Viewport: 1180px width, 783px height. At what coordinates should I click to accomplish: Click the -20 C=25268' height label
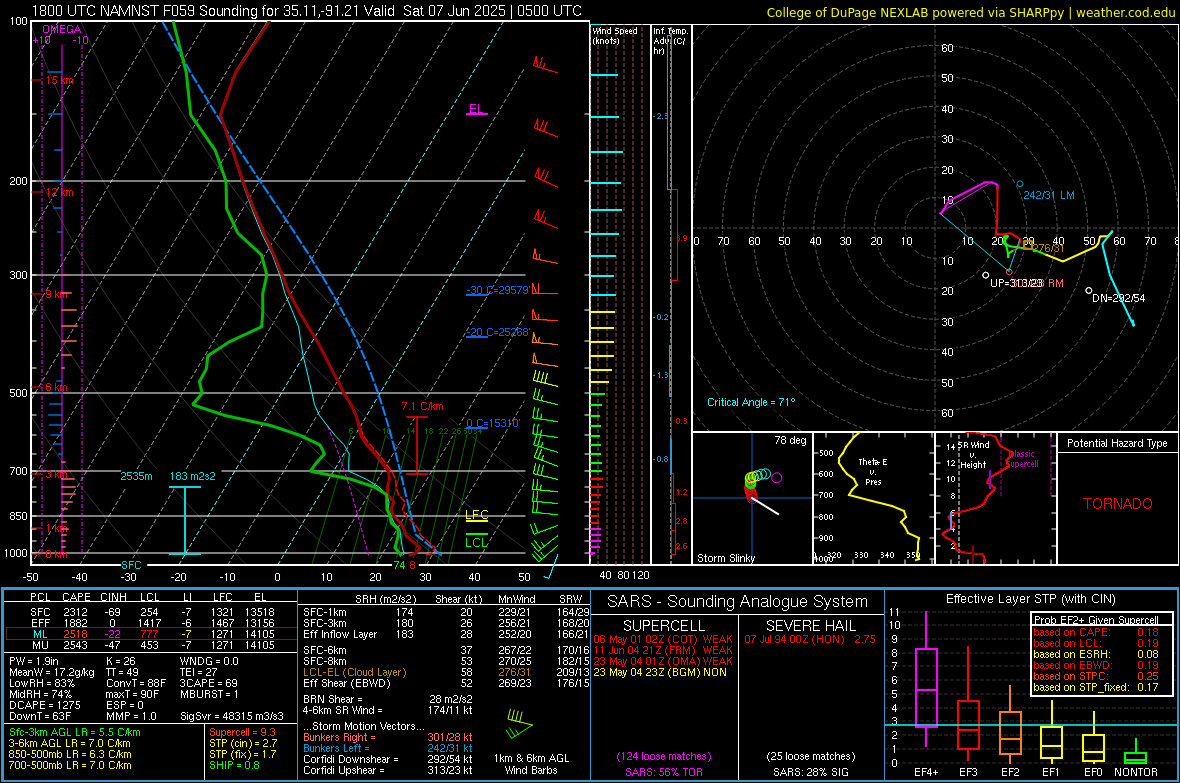click(x=498, y=332)
